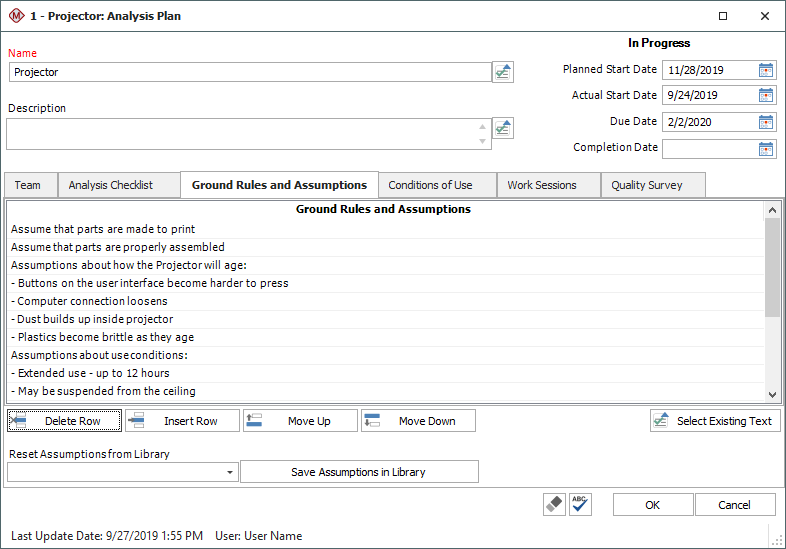This screenshot has width=786, height=549.
Task: Click the text selector icon beside Name field
Action: click(x=503, y=72)
